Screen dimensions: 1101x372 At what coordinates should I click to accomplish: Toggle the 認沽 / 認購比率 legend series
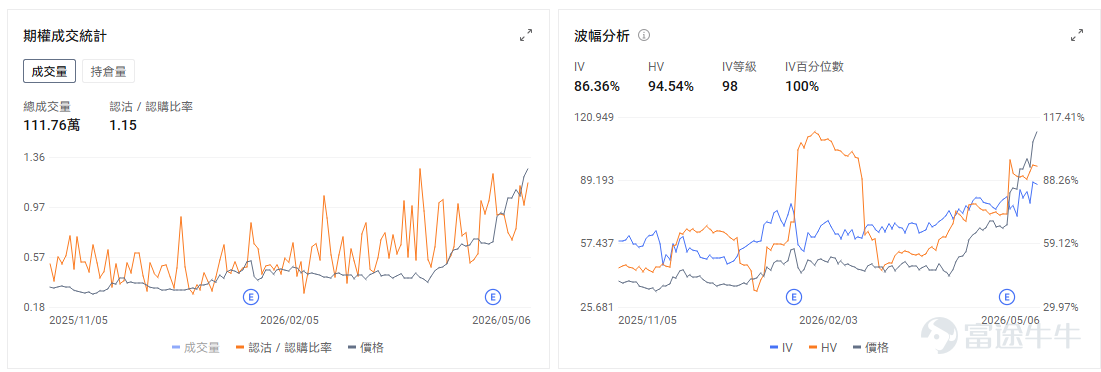tap(284, 347)
